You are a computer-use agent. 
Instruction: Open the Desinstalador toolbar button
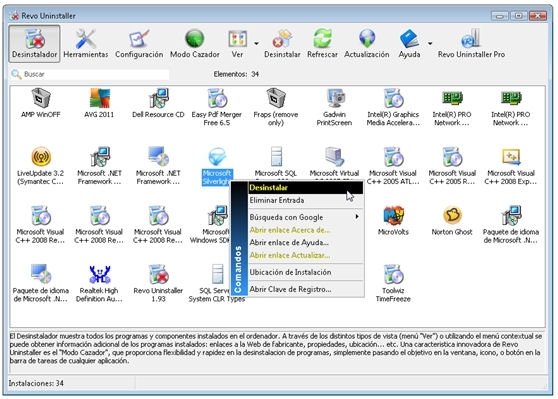[35, 44]
